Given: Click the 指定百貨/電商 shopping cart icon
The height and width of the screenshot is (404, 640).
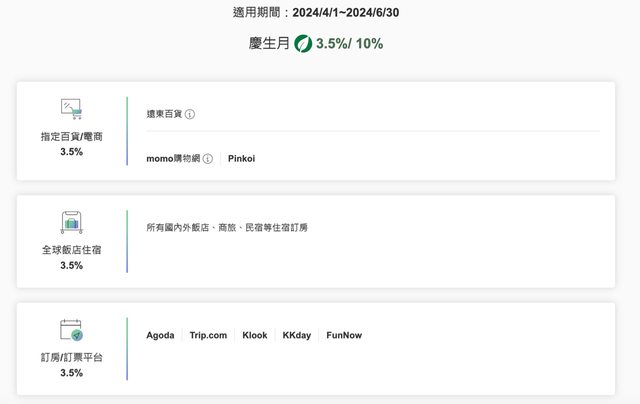Looking at the screenshot, I should (71, 110).
